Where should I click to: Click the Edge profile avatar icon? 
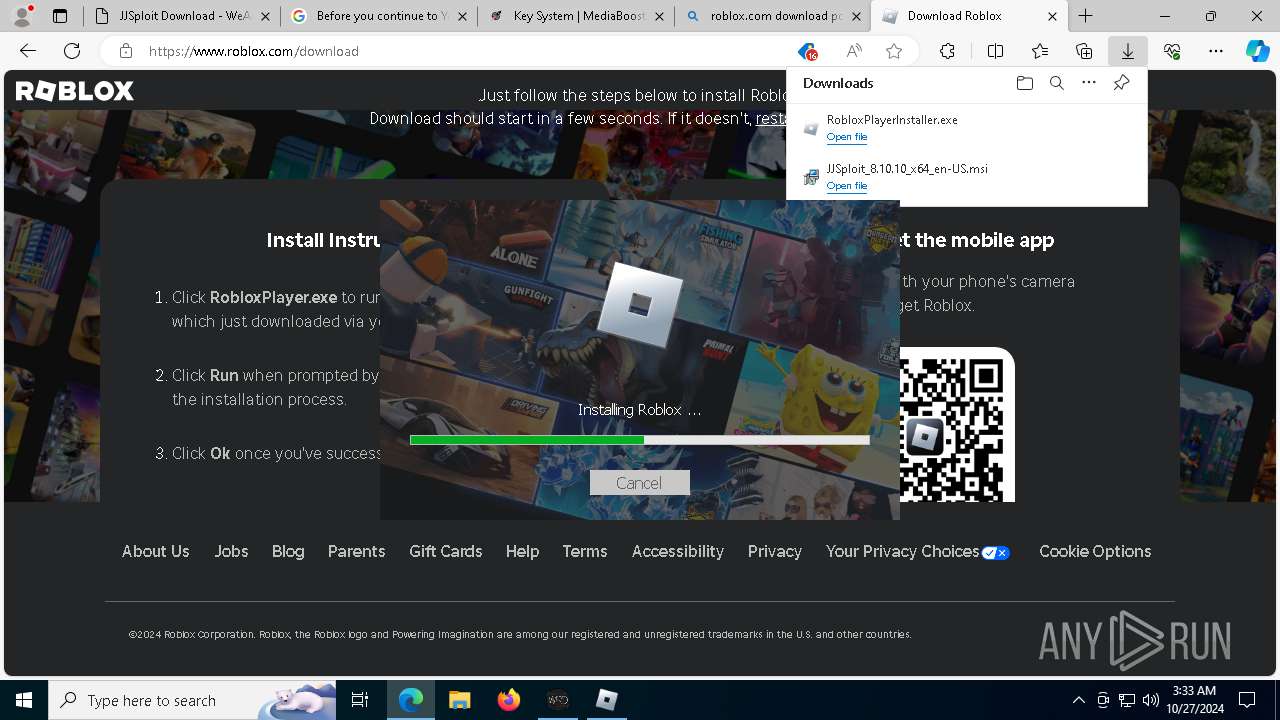pos(22,16)
